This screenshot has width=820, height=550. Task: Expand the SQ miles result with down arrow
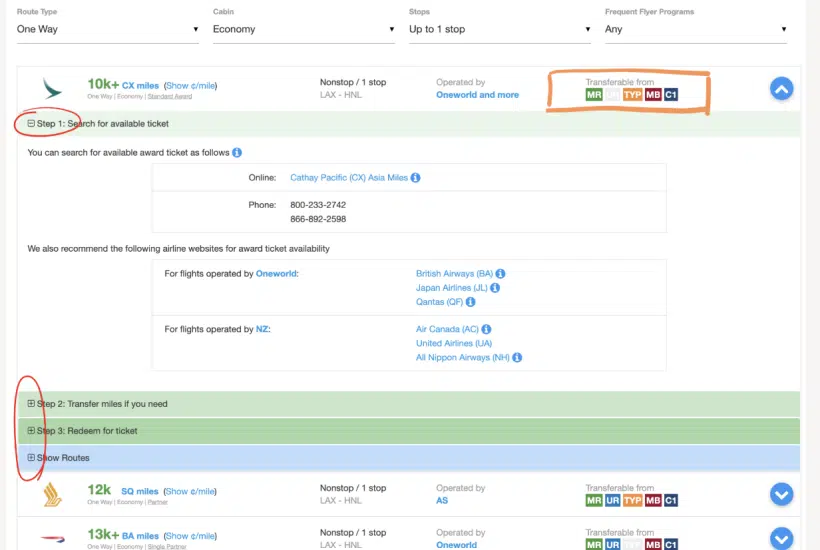coord(781,494)
